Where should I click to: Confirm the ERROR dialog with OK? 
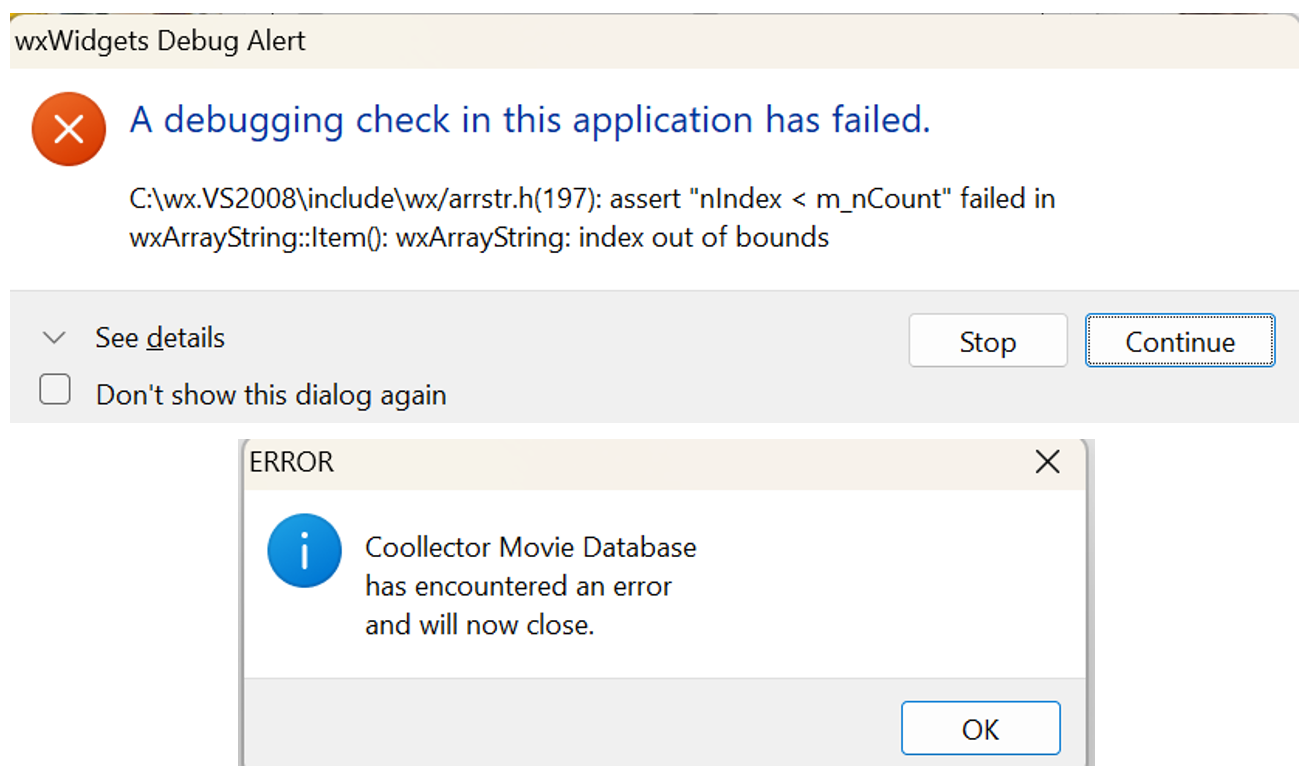980,729
